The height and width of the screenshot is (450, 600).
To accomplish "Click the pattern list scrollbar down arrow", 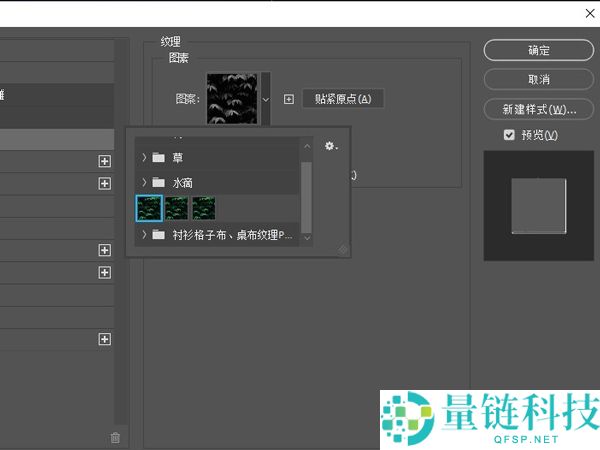I will pyautogui.click(x=306, y=239).
